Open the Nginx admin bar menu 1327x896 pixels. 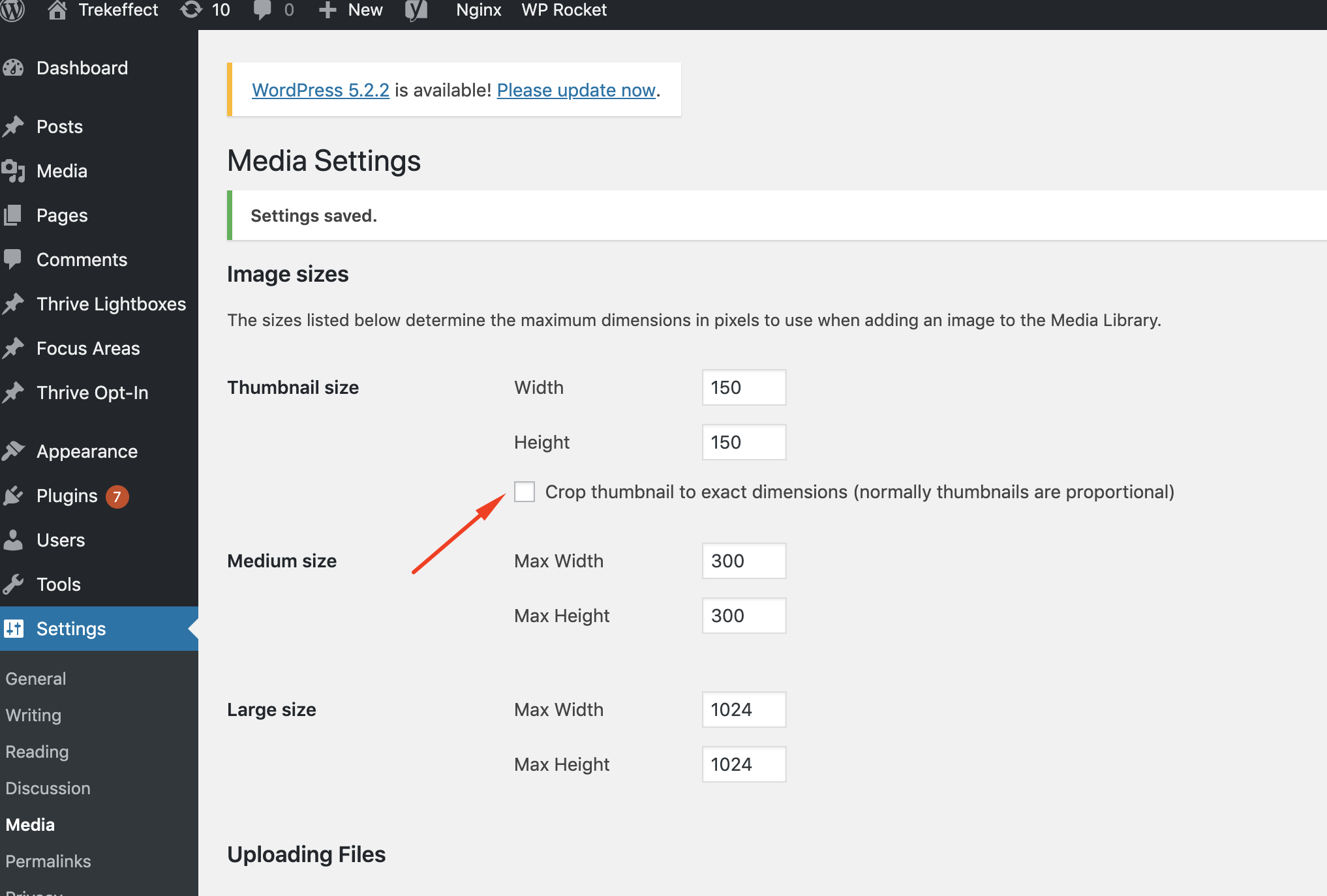click(x=478, y=10)
